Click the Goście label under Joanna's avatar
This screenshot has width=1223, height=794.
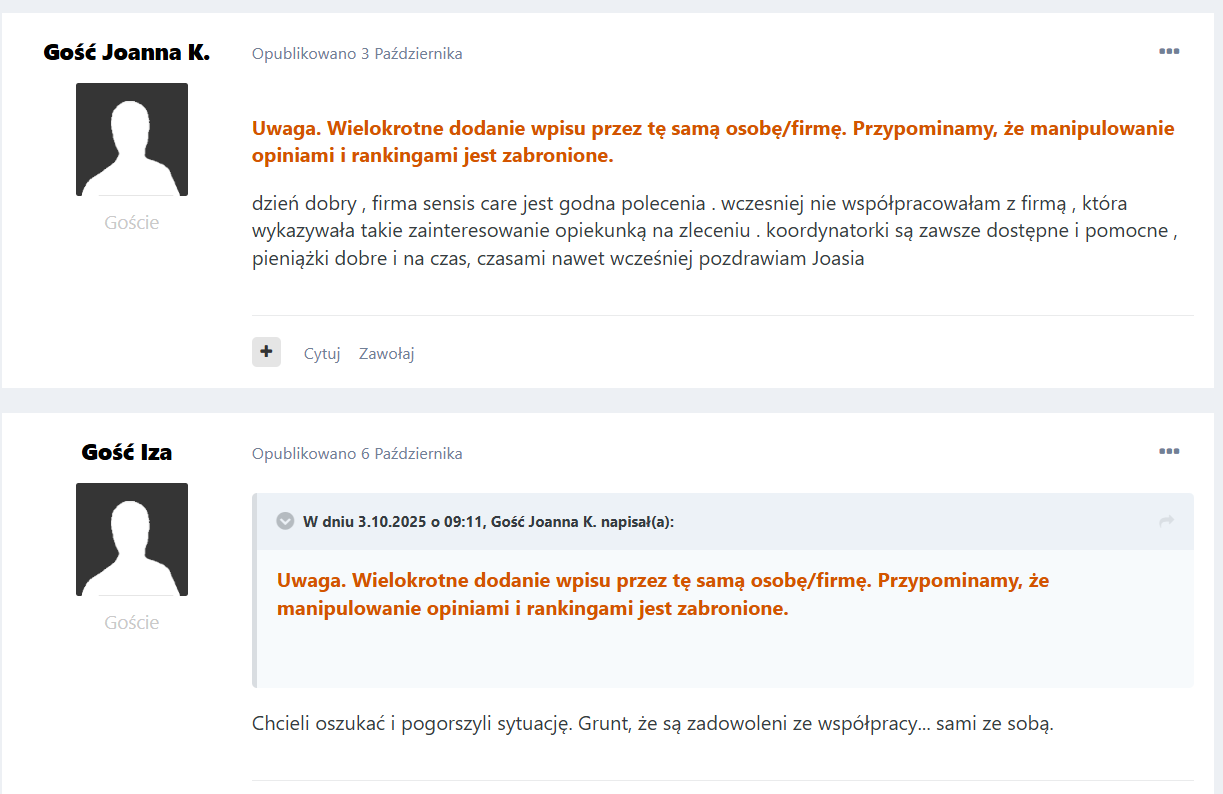click(132, 222)
